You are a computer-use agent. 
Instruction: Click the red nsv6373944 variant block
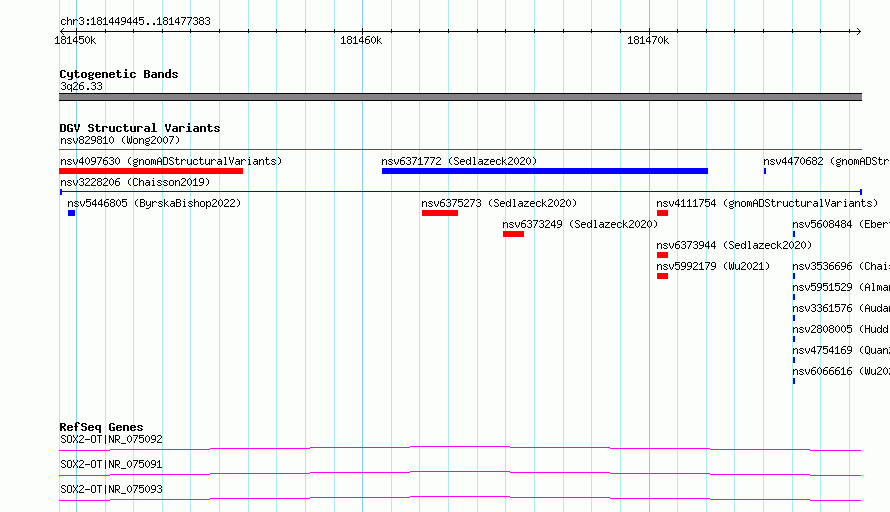[x=662, y=255]
